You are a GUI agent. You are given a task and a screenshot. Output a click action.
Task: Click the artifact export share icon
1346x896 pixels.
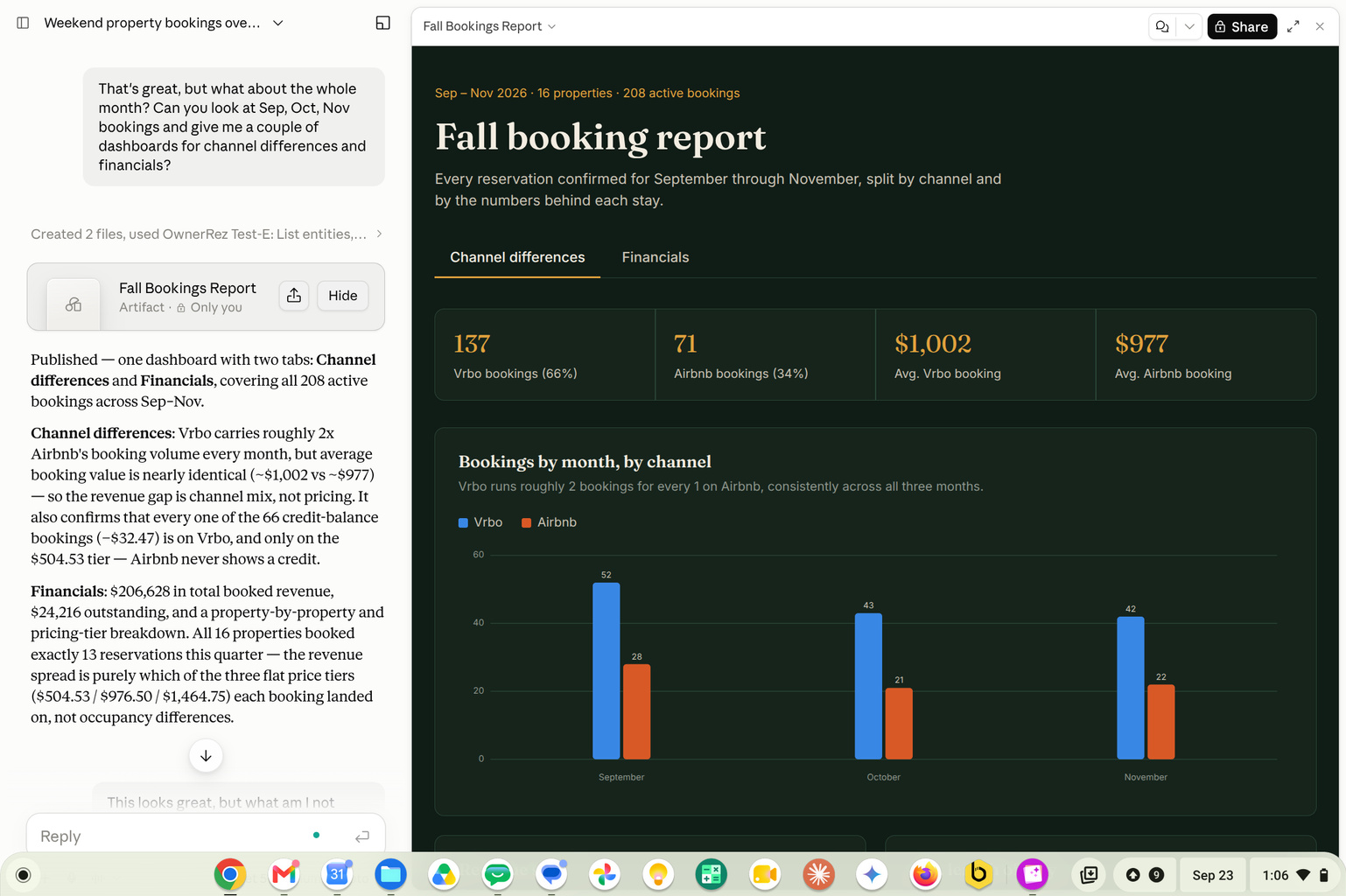coord(294,296)
